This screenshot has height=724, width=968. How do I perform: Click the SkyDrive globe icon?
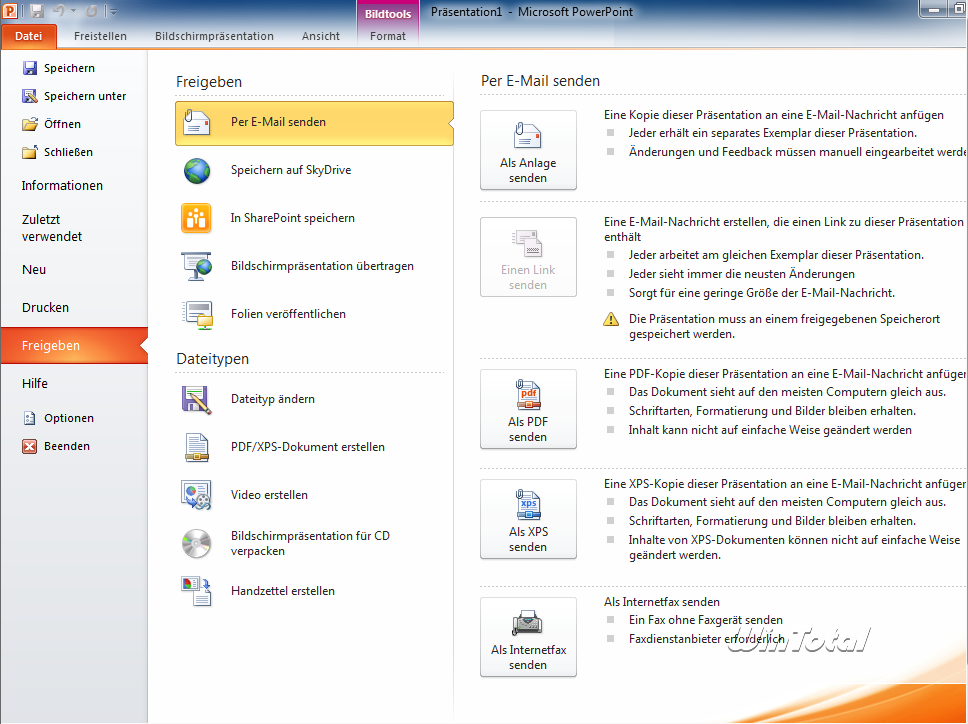tap(197, 170)
